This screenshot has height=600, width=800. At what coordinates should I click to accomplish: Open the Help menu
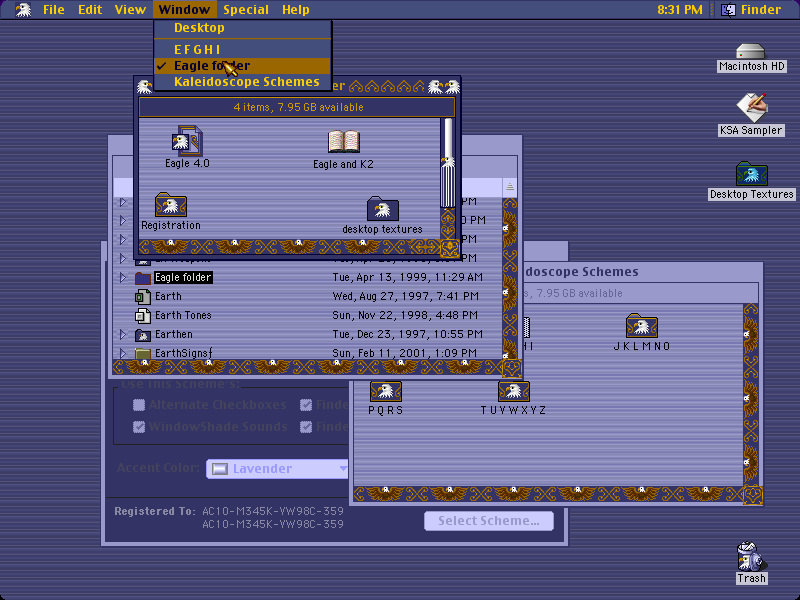[x=296, y=9]
